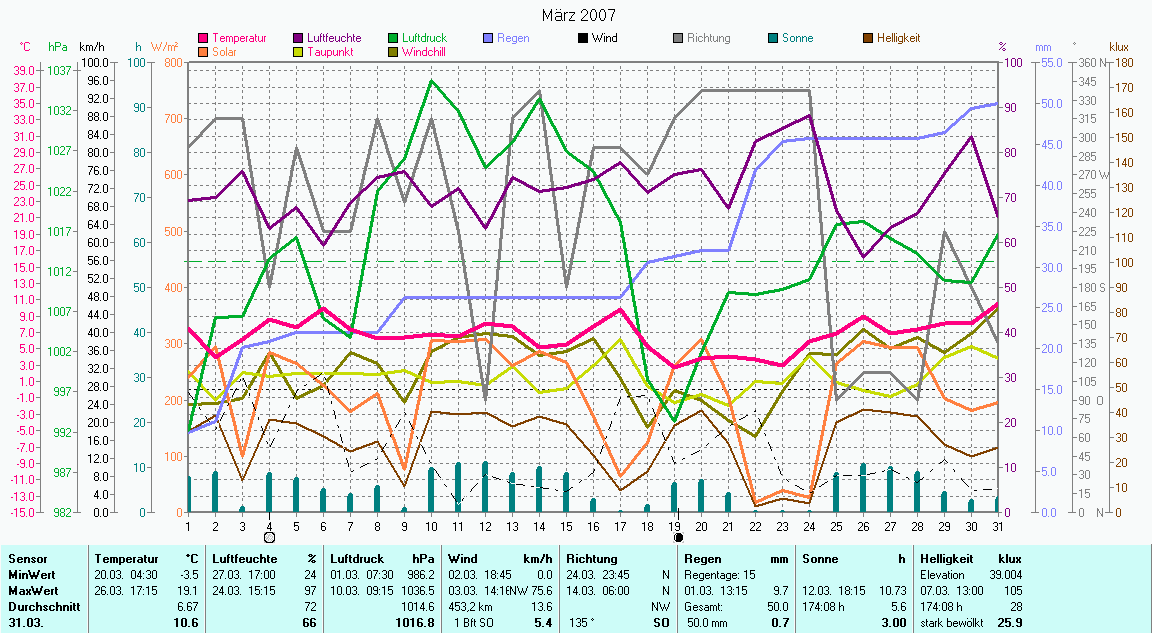Click the teal Sonne legend swatch
The width and height of the screenshot is (1152, 633).
click(x=772, y=38)
